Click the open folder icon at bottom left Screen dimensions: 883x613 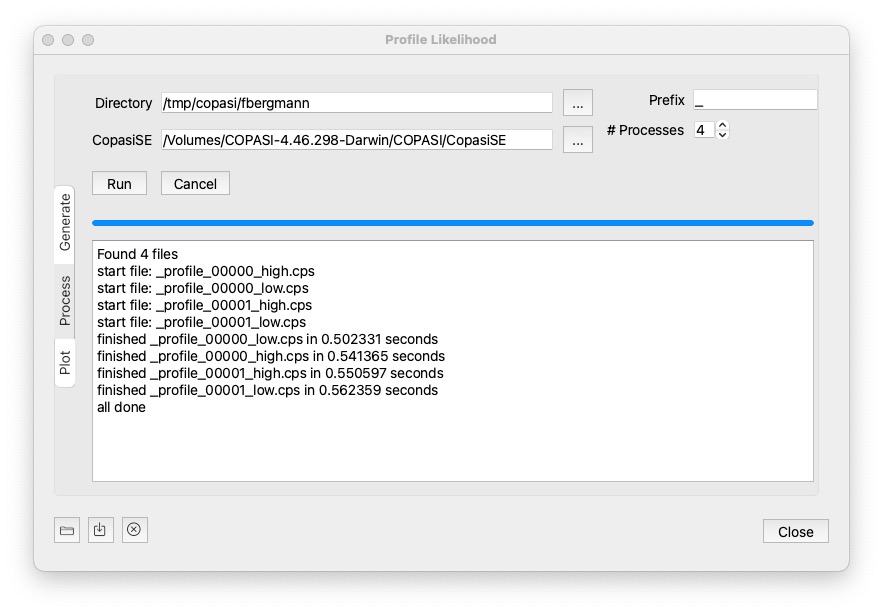click(x=67, y=531)
